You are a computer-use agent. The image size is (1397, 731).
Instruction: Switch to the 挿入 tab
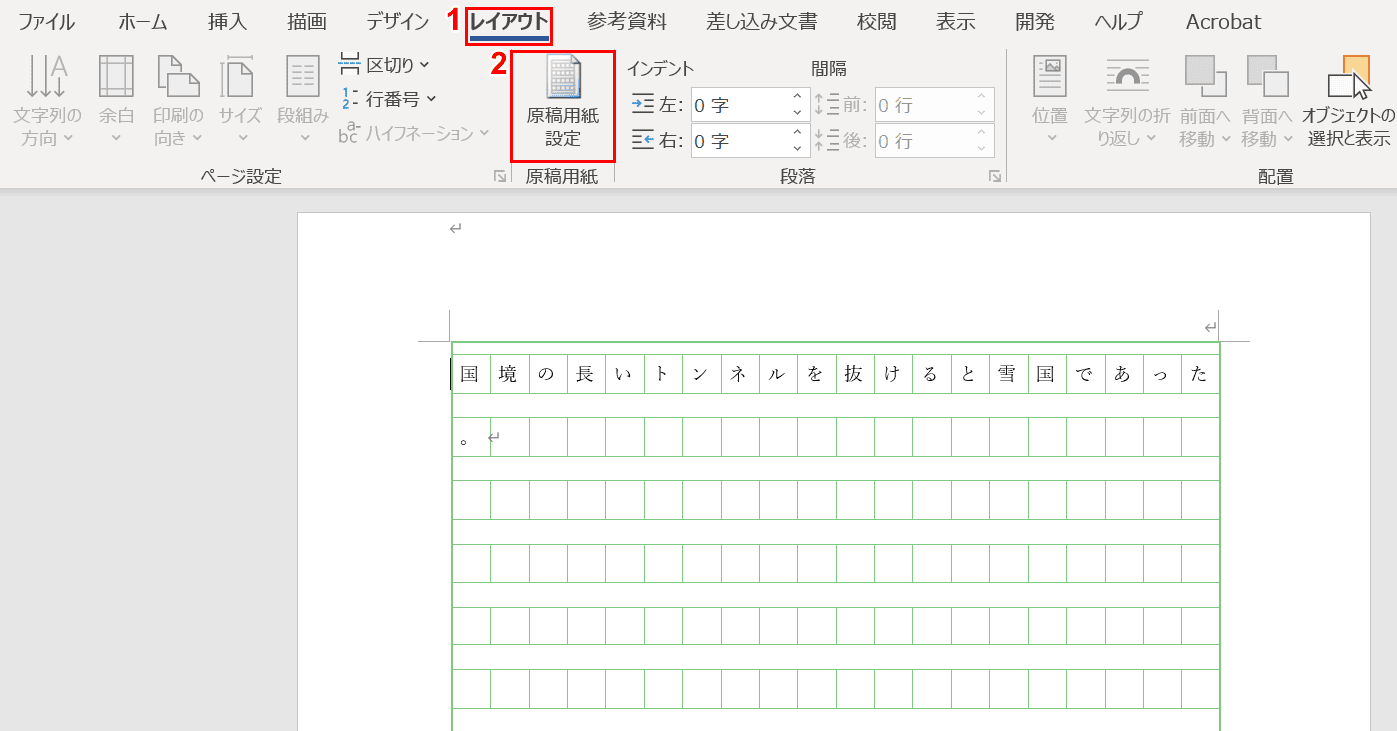(228, 22)
